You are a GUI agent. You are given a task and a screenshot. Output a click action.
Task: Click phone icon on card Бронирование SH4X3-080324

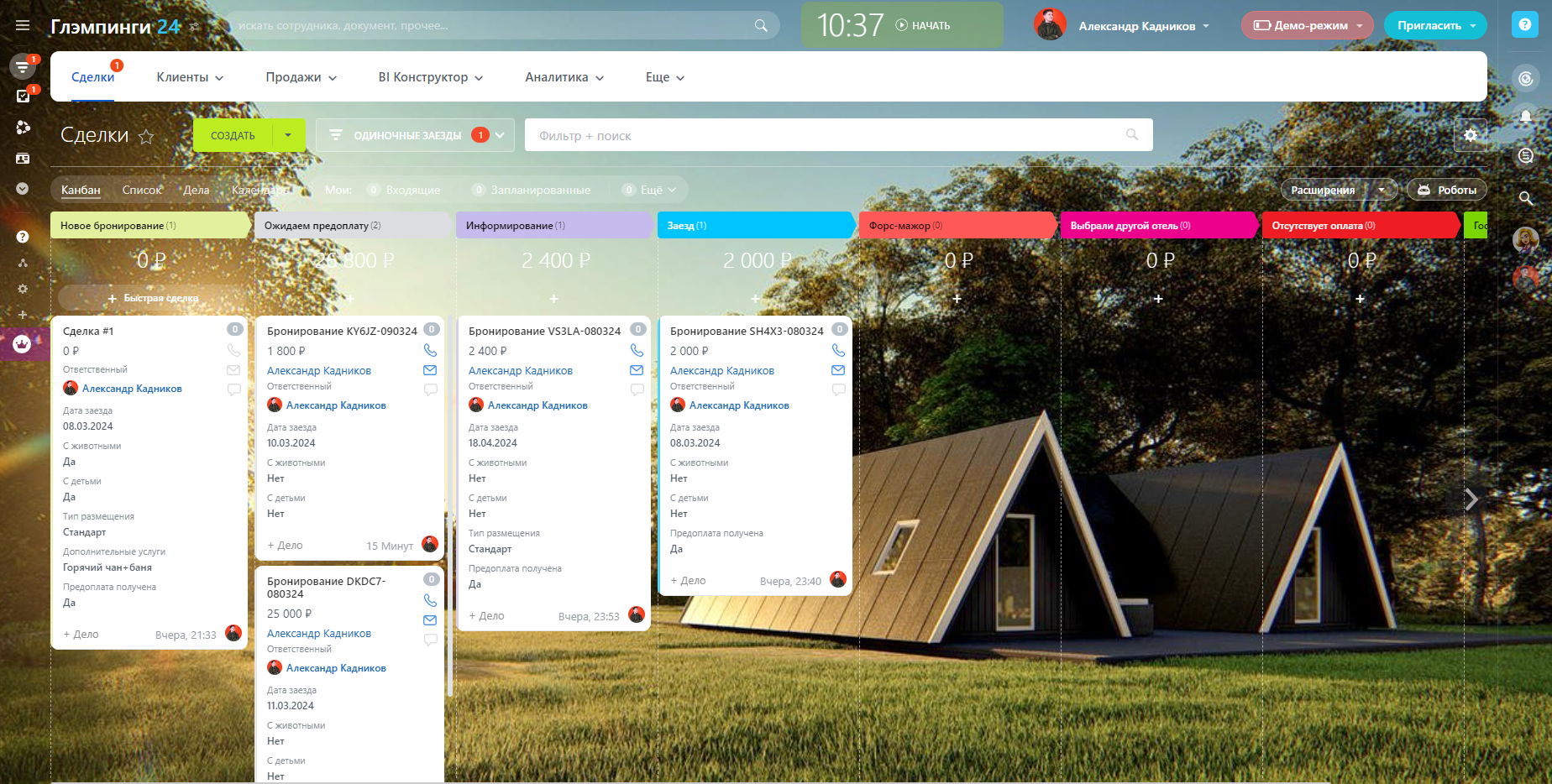[839, 350]
